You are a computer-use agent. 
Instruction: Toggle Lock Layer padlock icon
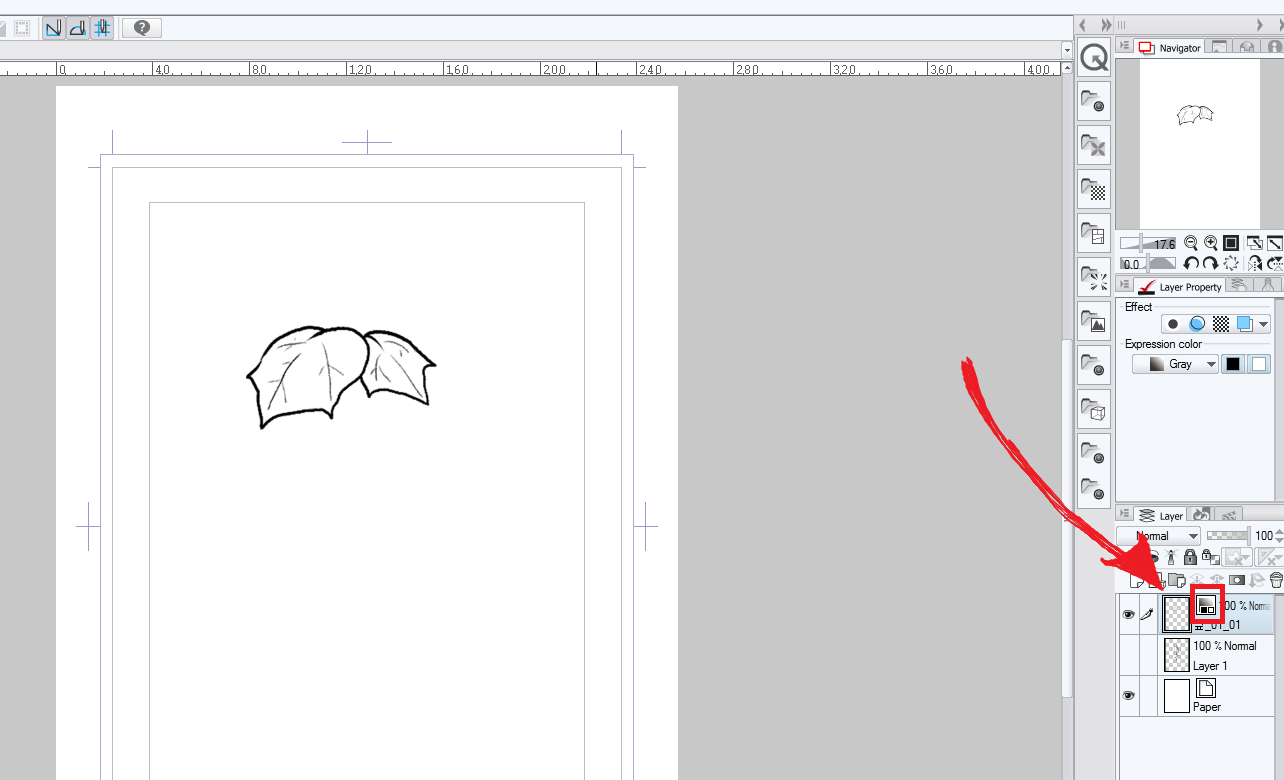(x=1190, y=557)
